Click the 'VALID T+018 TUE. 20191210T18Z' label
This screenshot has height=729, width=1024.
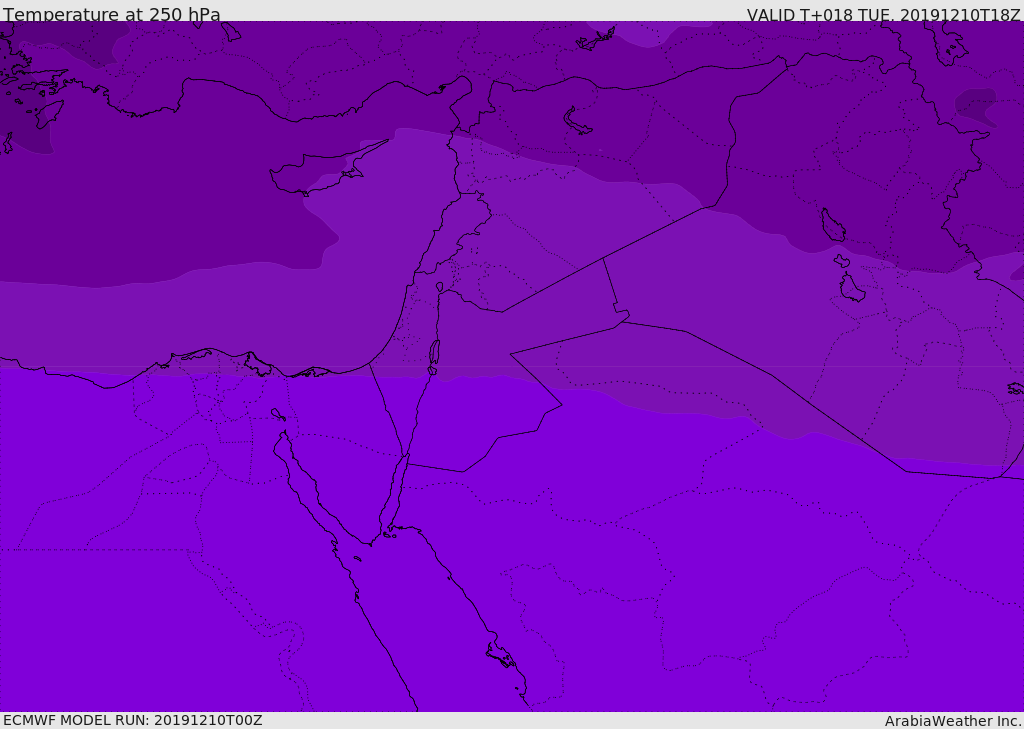pos(884,14)
